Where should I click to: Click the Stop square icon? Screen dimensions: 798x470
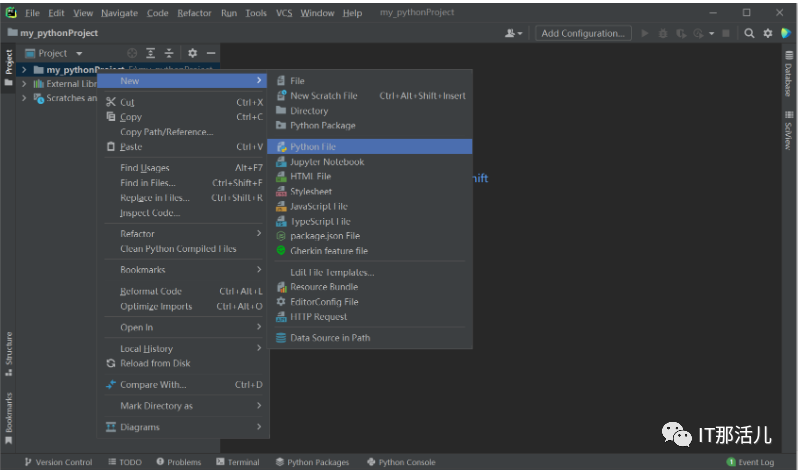tap(726, 34)
